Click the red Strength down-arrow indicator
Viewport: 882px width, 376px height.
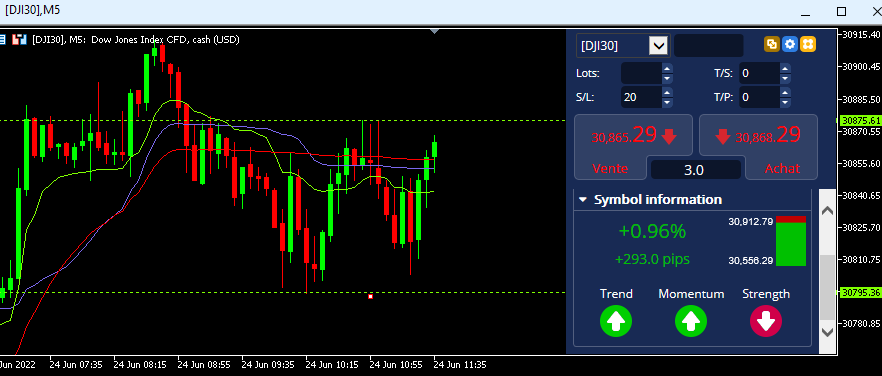click(766, 321)
